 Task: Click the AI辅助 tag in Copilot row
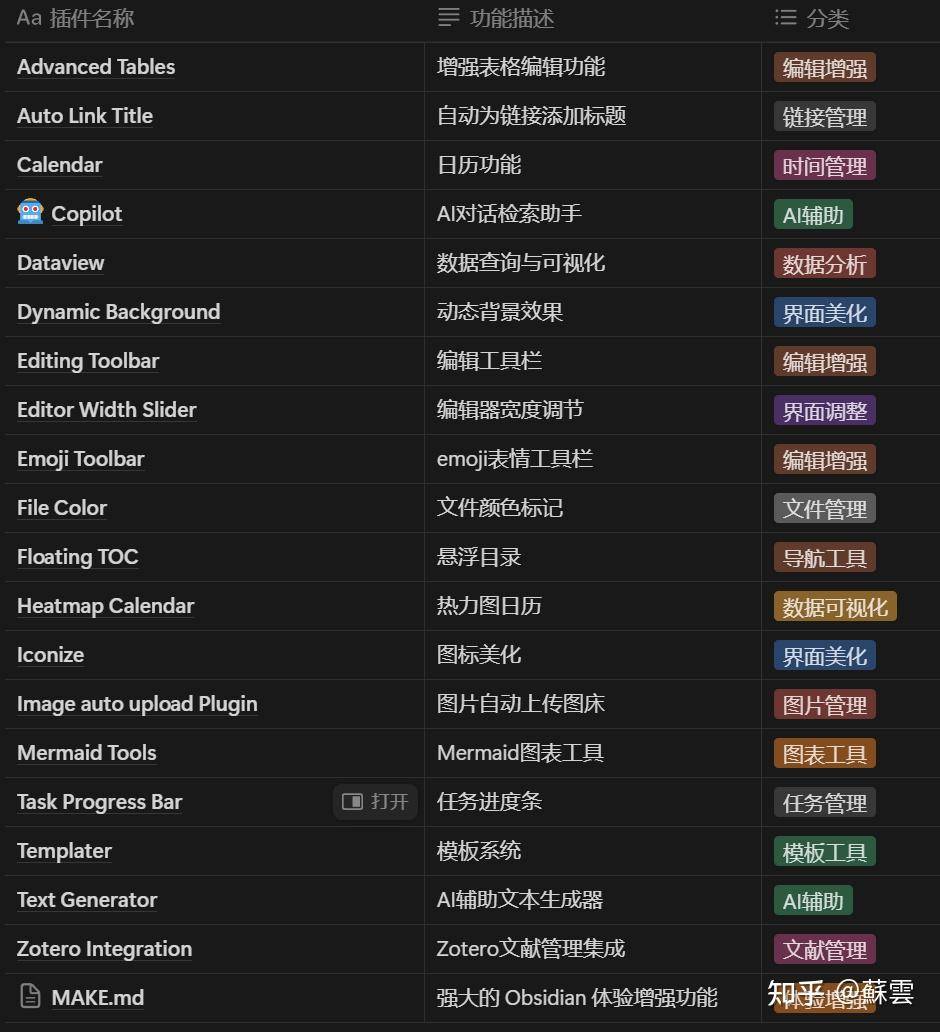click(813, 215)
